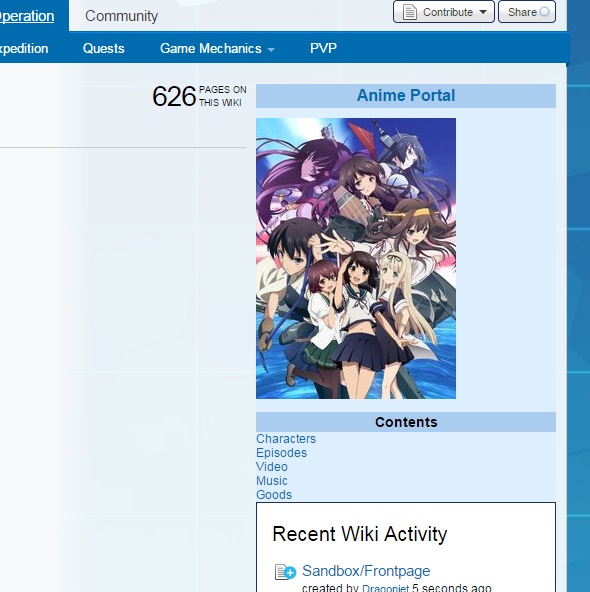Open the Episodes link
This screenshot has height=592, width=590.
tap(281, 453)
